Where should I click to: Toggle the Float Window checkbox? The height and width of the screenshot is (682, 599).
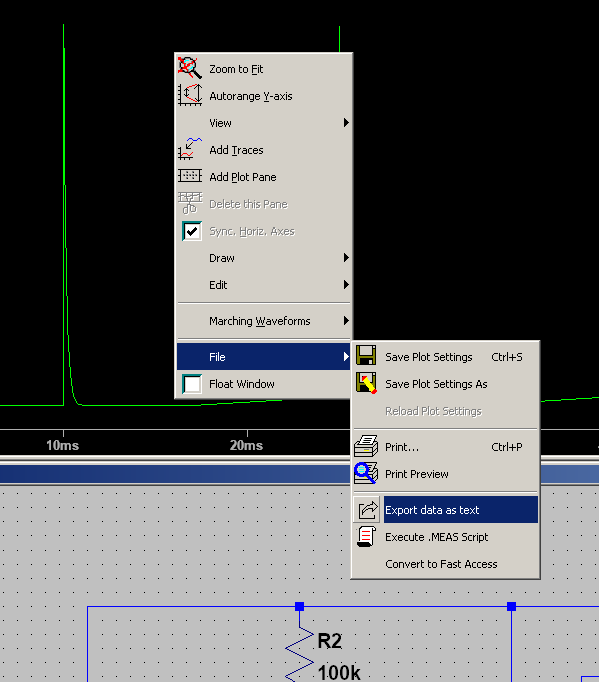tap(192, 384)
